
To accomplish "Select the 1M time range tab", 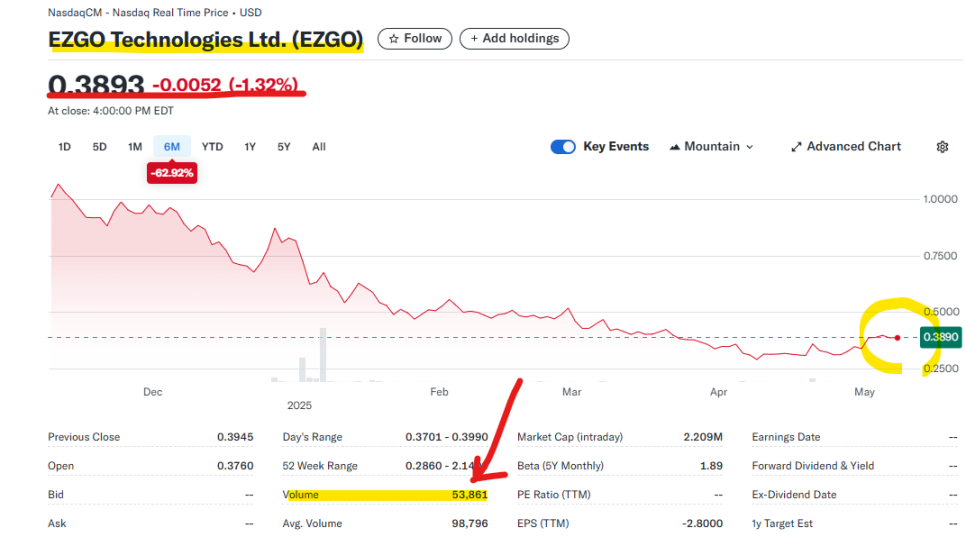I will click(x=135, y=147).
